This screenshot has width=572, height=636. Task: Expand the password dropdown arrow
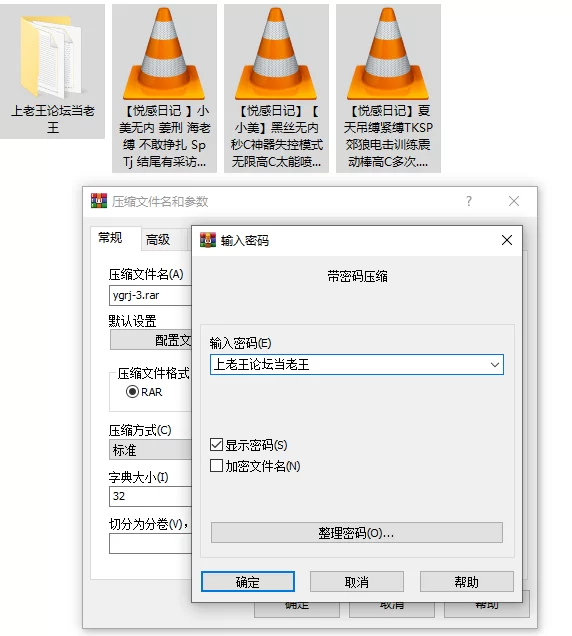coord(495,365)
